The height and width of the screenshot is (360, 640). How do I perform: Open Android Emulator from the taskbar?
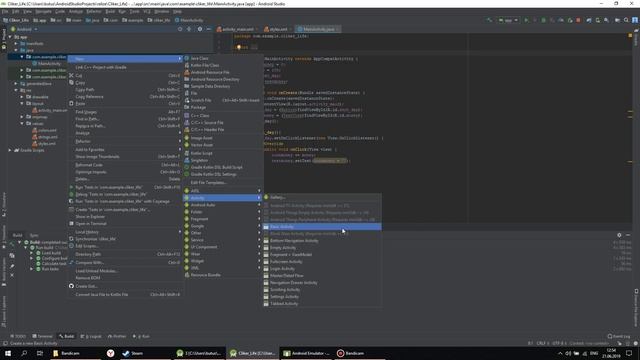click(x=306, y=353)
